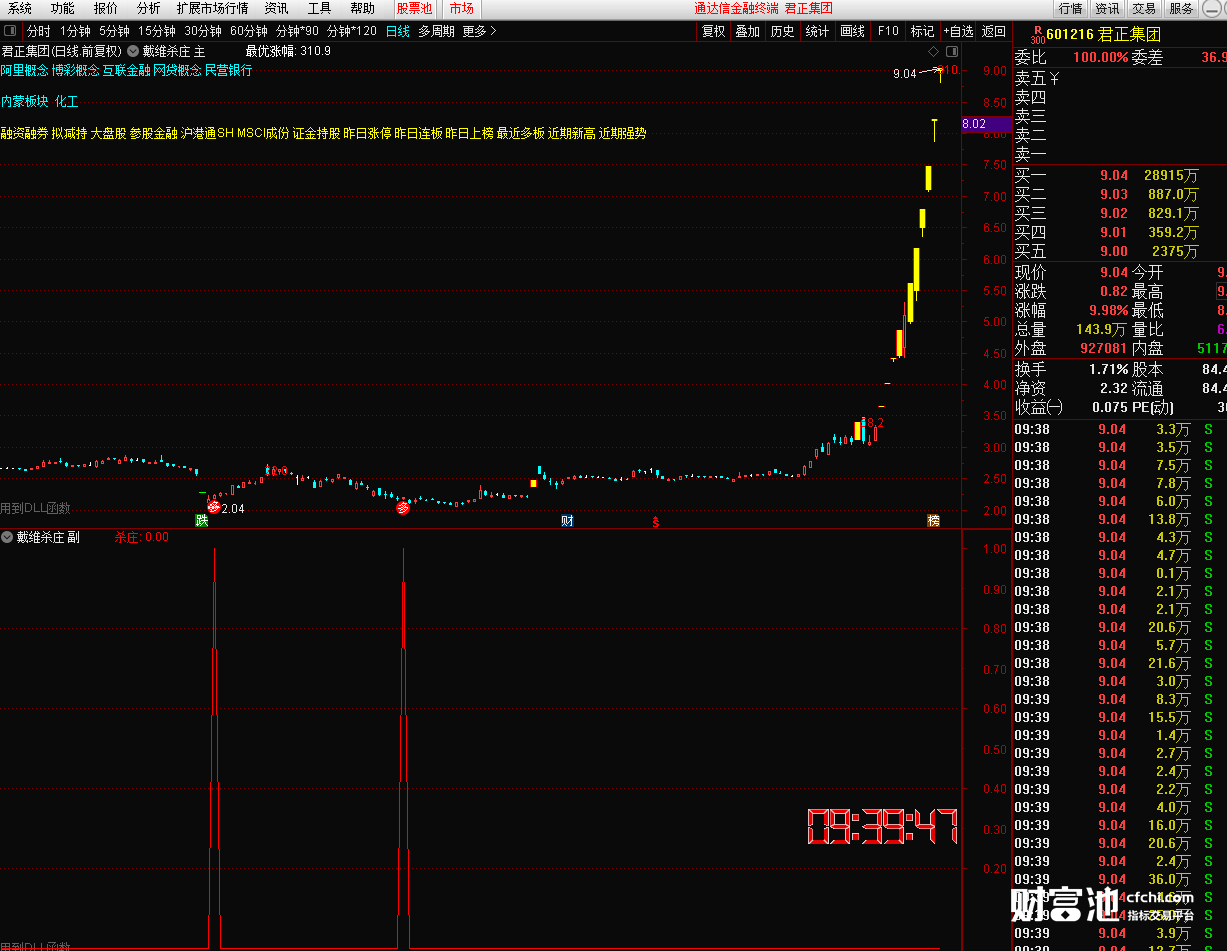Click the 标记 mark button
The height and width of the screenshot is (951, 1227).
[x=922, y=31]
